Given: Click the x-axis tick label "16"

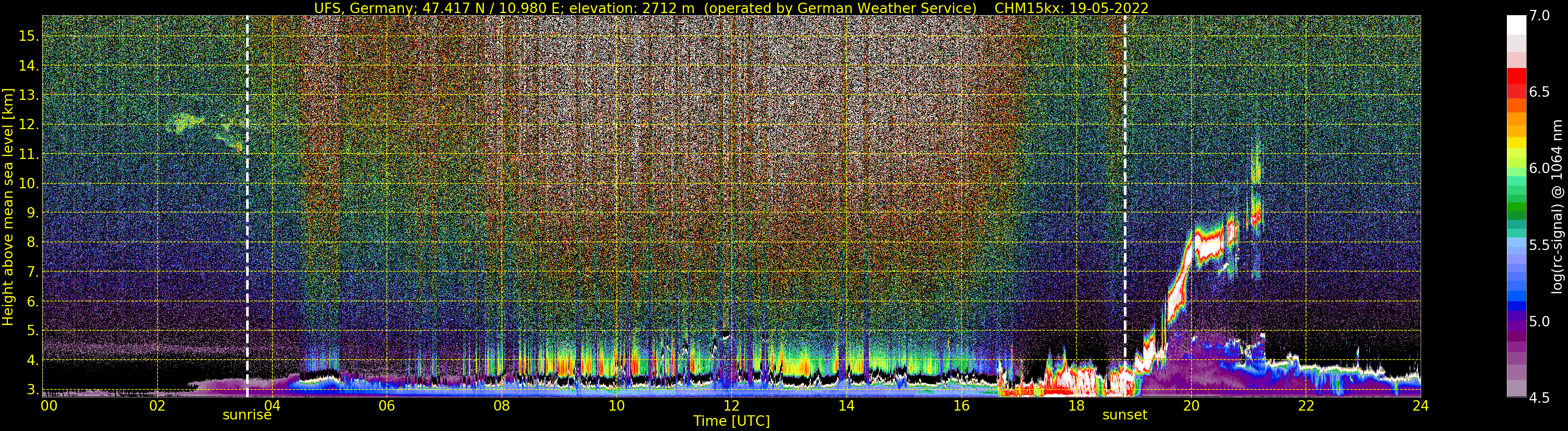Looking at the screenshot, I should tap(961, 406).
